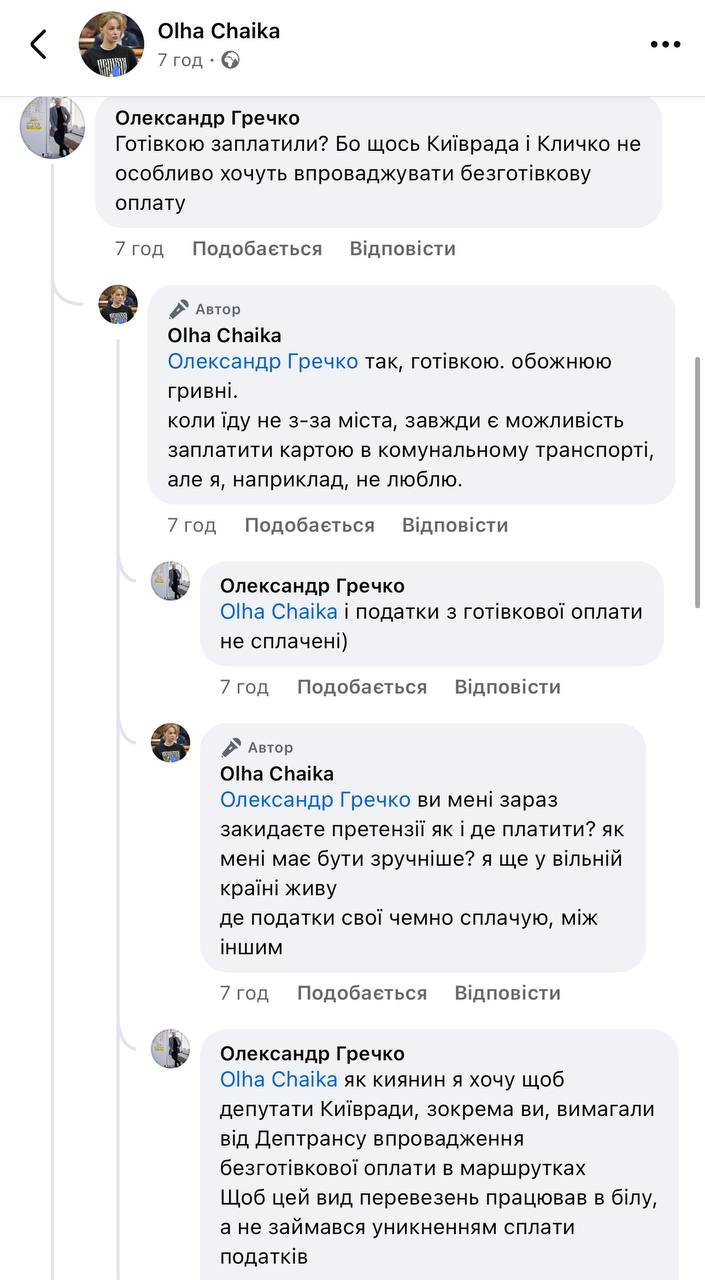Tap Олександр Гречко's avatar on first comment
The width and height of the screenshot is (705, 1280).
coord(52,127)
